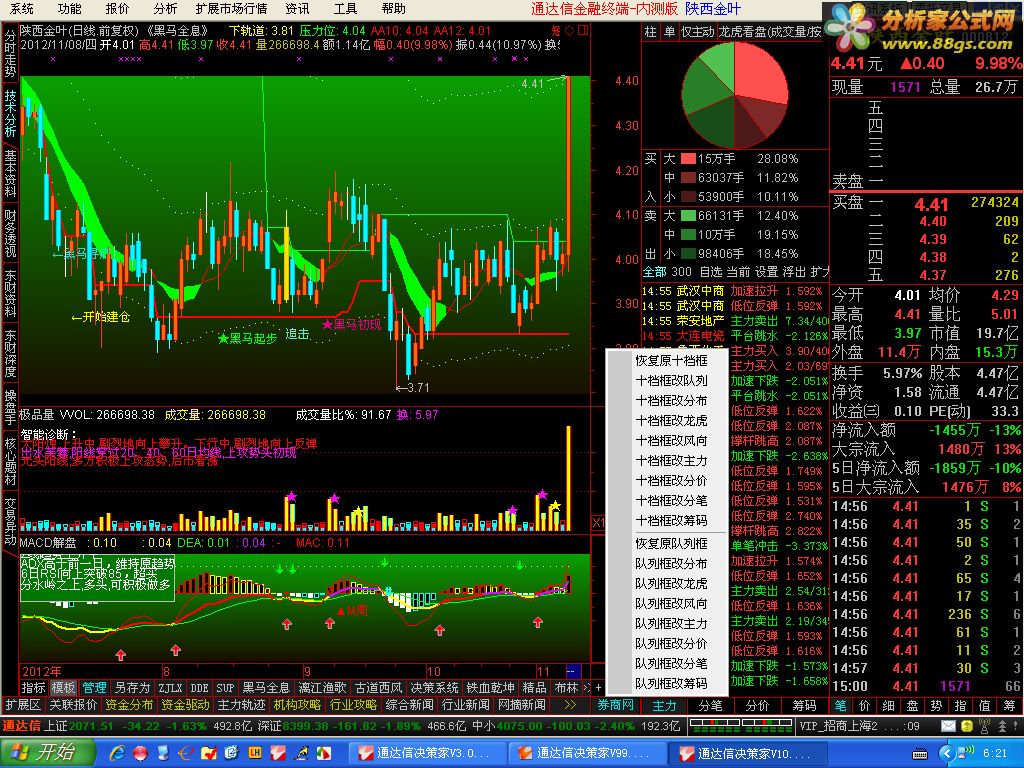Open the 分析 menu
The image size is (1024, 768).
tap(165, 8)
